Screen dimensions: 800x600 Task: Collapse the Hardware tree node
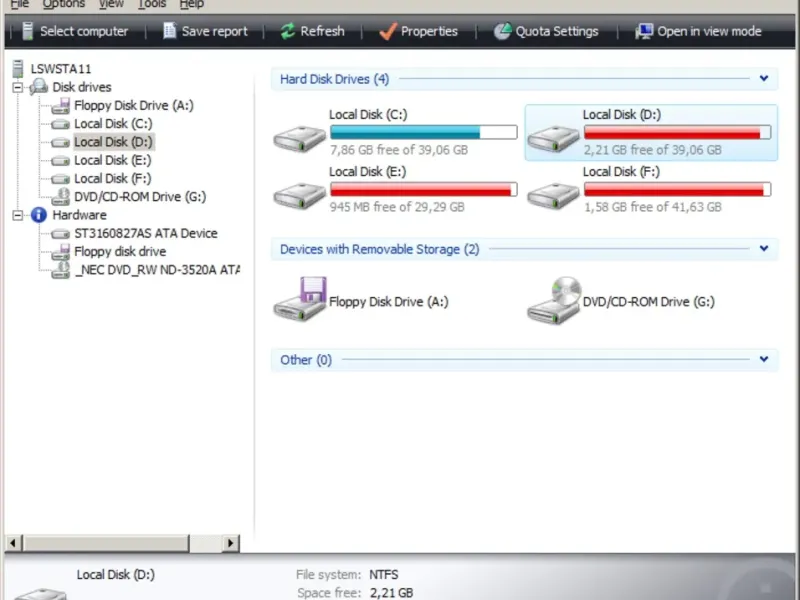pos(18,215)
